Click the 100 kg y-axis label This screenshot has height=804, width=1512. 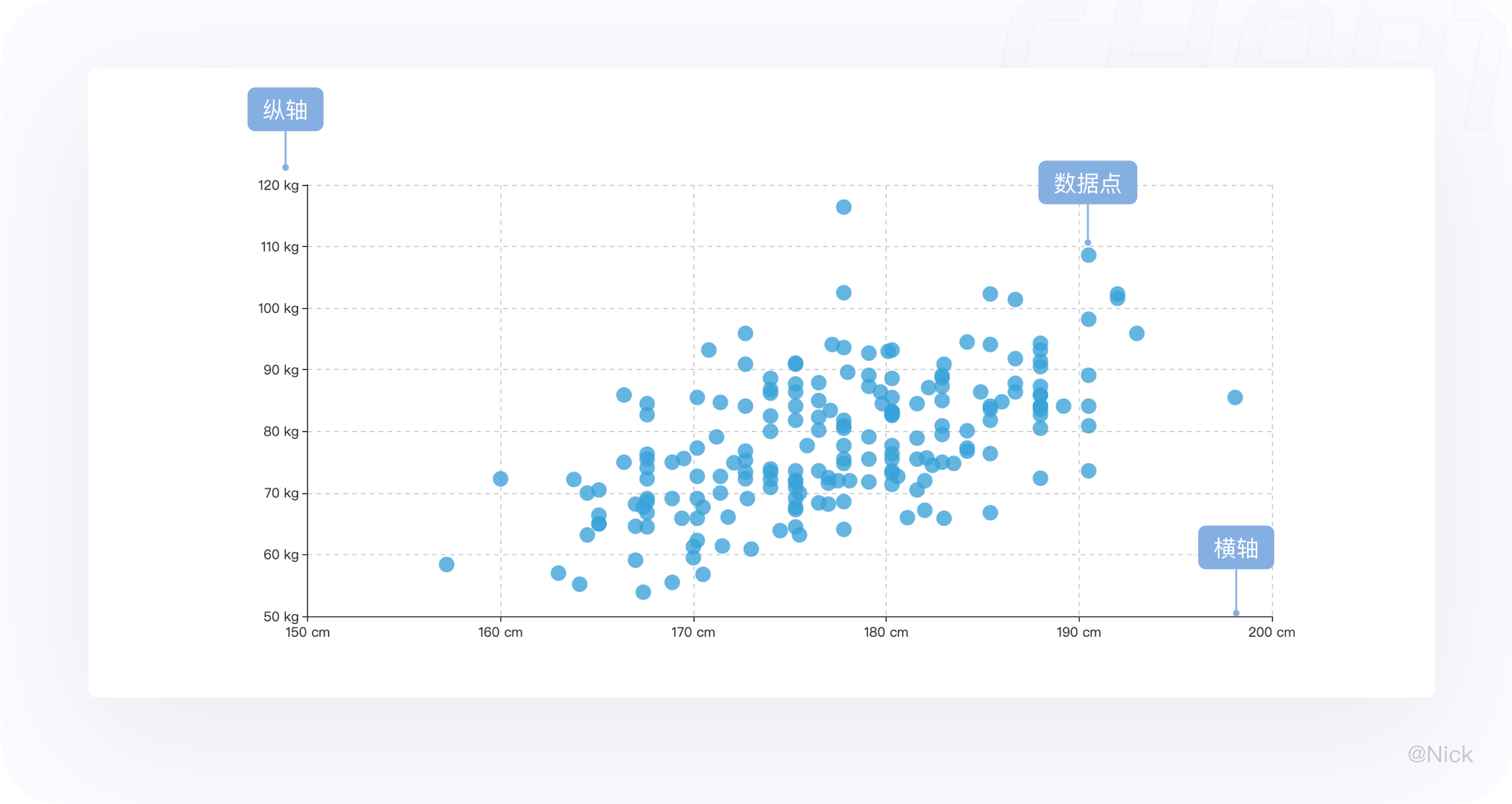[278, 309]
